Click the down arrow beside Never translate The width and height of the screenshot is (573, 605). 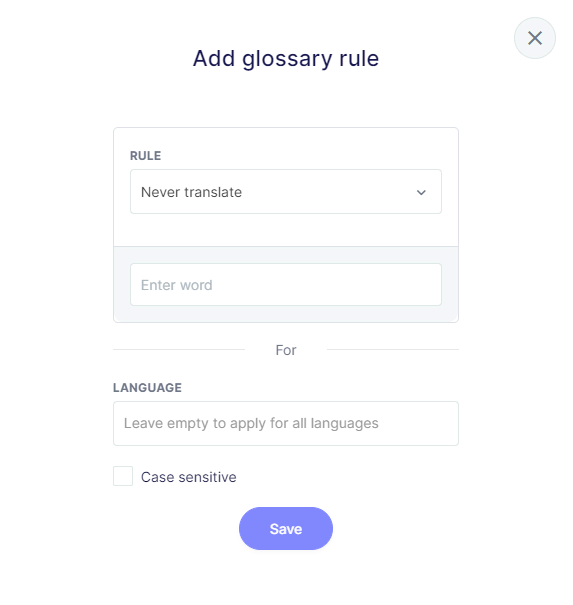pyautogui.click(x=421, y=192)
